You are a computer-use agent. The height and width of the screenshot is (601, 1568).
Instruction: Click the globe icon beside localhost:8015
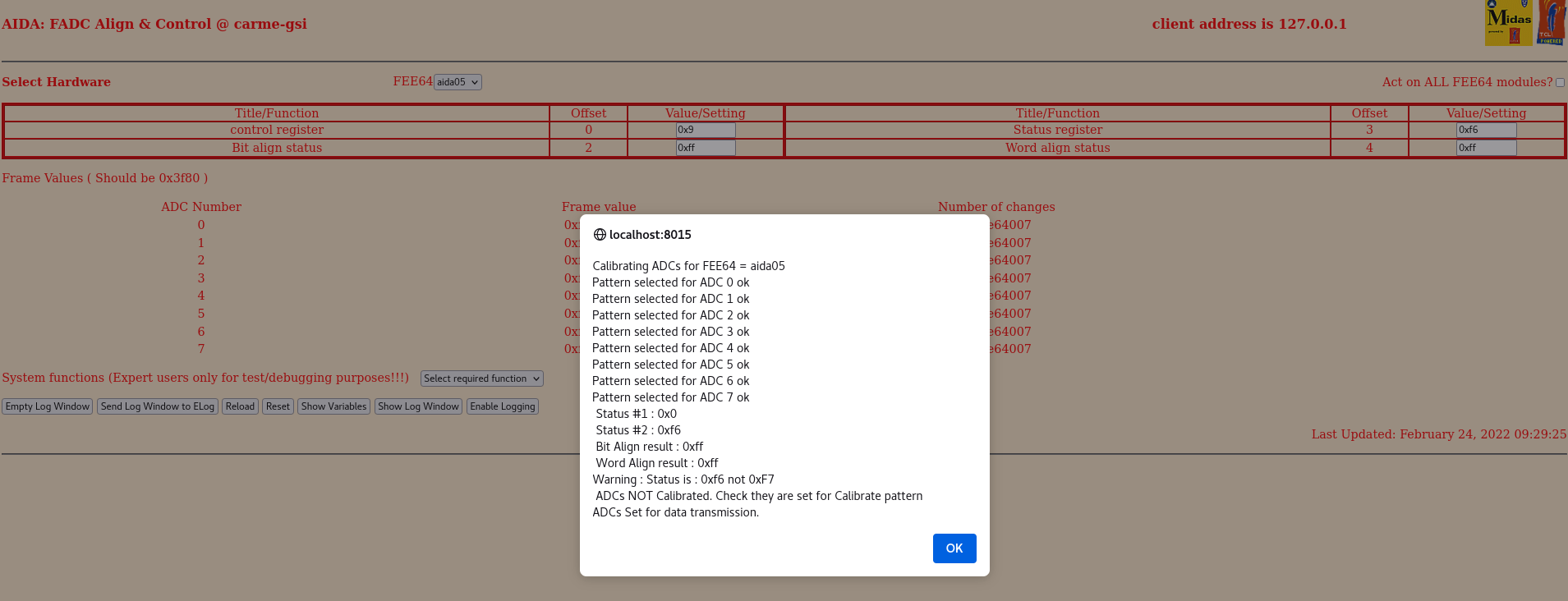coord(600,235)
